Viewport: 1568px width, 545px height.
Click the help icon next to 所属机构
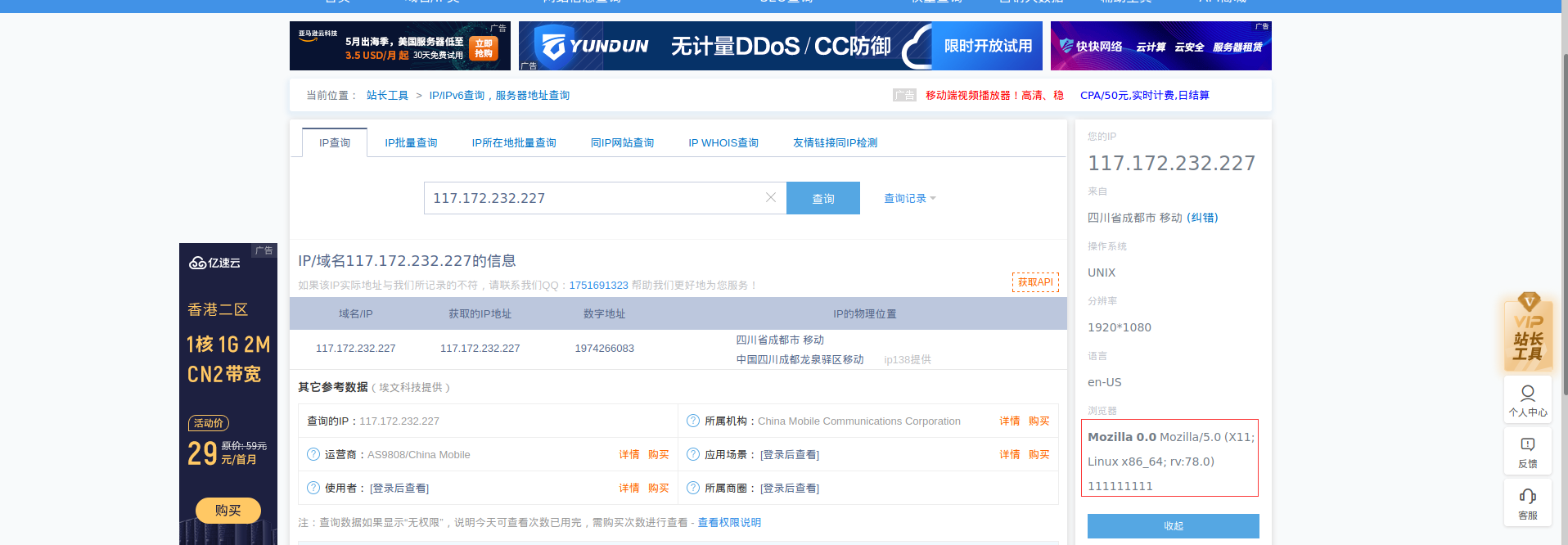pos(693,421)
